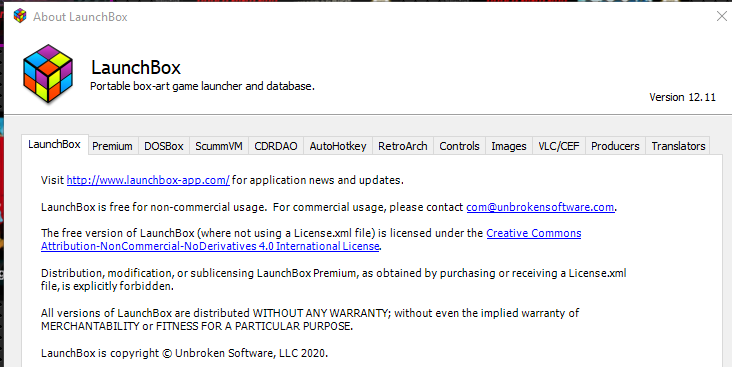
Task: Open the CDRDAO tab
Action: click(276, 146)
